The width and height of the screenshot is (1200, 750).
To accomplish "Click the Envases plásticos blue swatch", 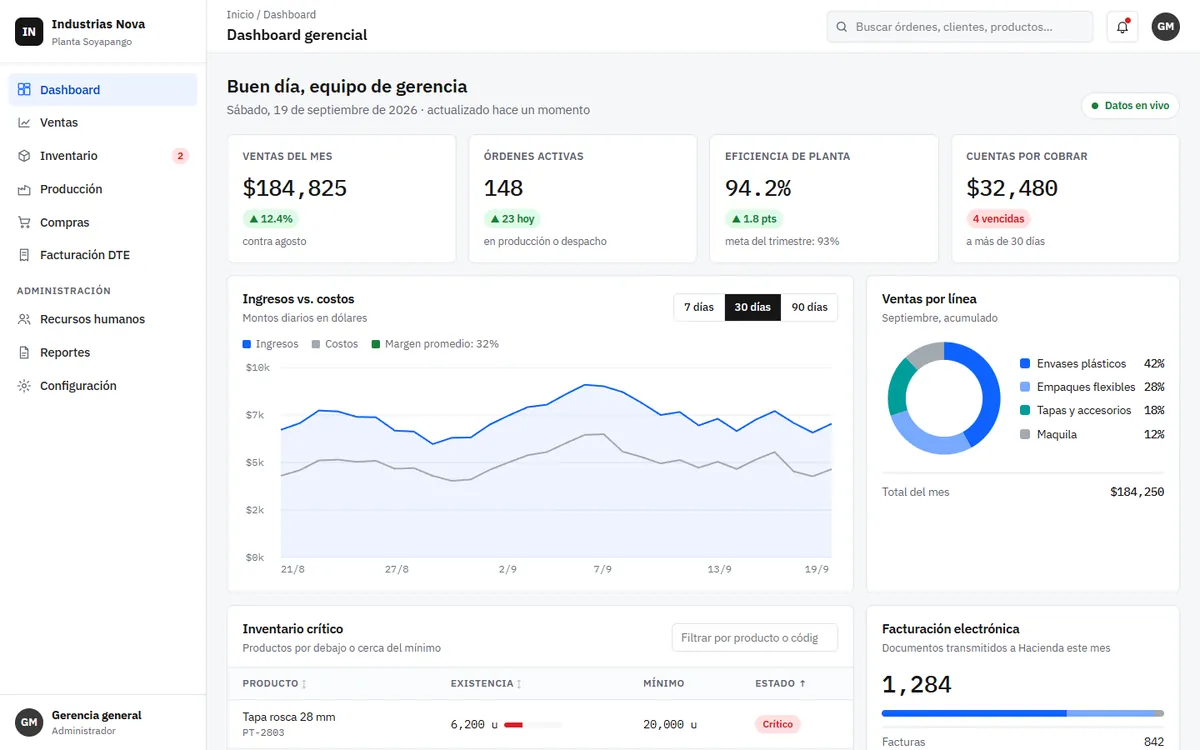I will pos(1025,364).
